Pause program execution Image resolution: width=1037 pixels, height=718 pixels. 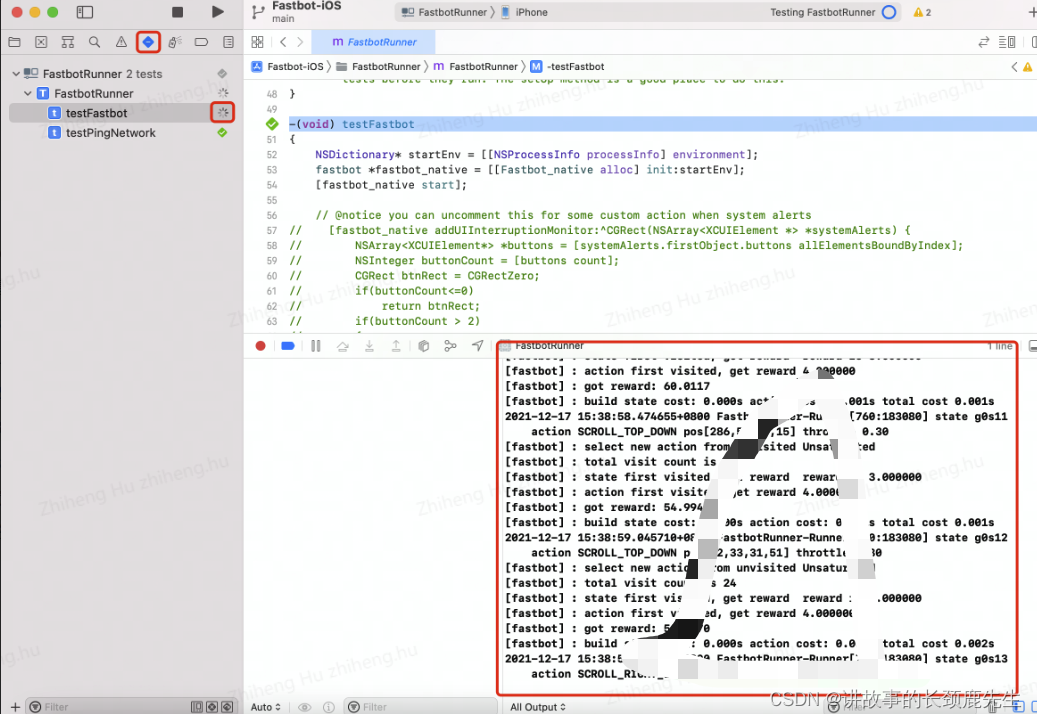[x=315, y=346]
